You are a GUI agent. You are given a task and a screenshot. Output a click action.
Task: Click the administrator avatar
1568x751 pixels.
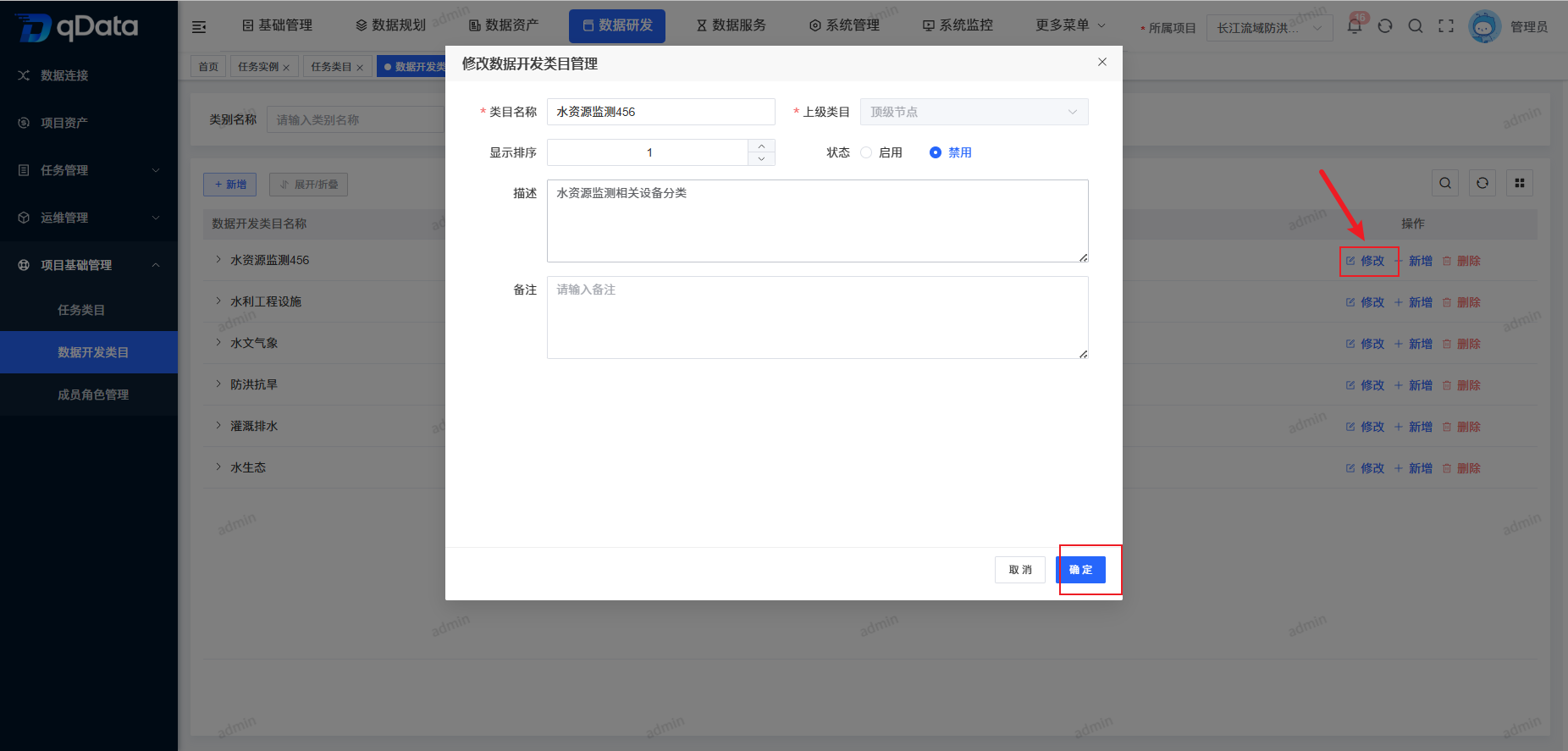pyautogui.click(x=1484, y=27)
